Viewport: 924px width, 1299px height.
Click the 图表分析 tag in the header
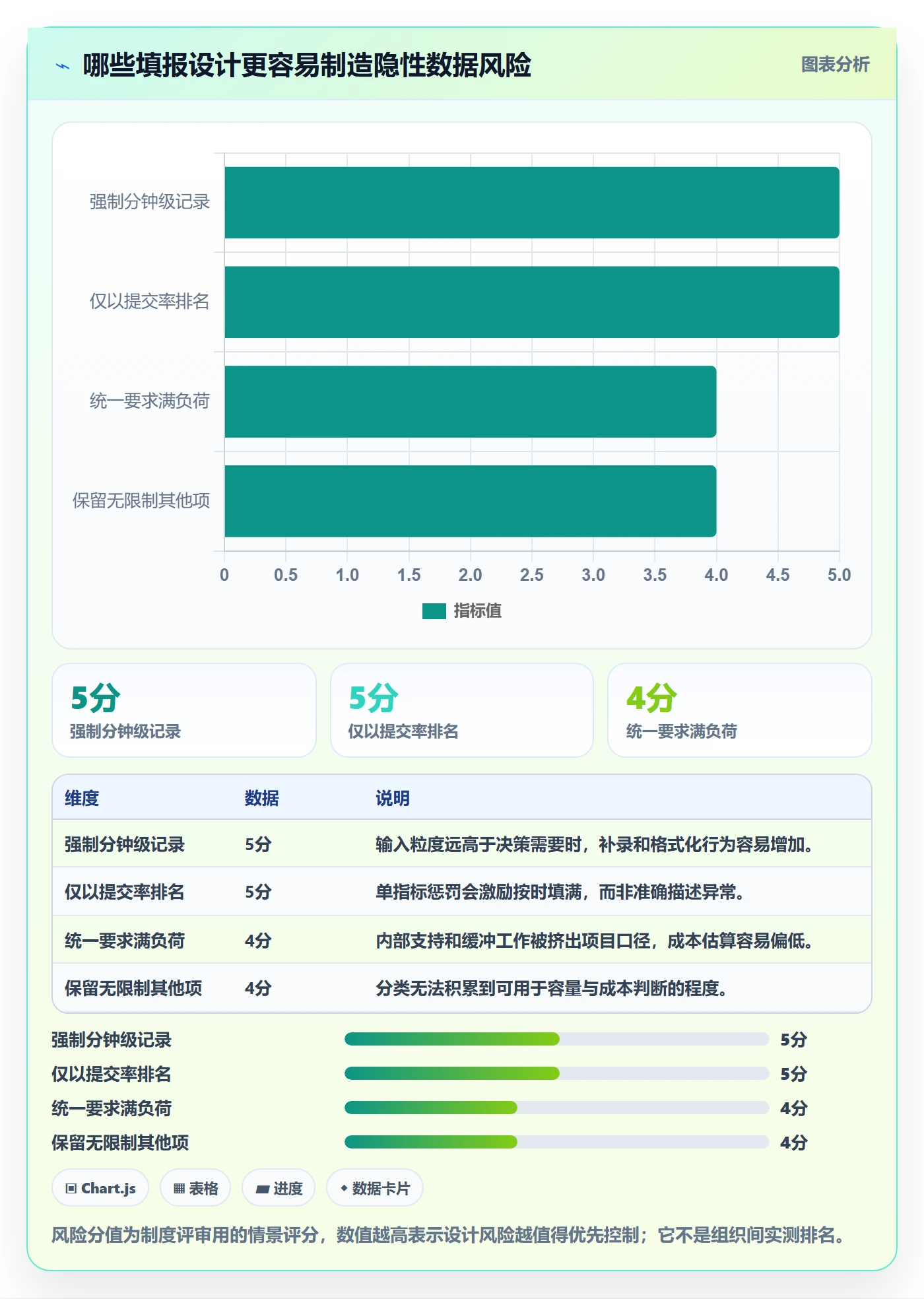[x=835, y=65]
